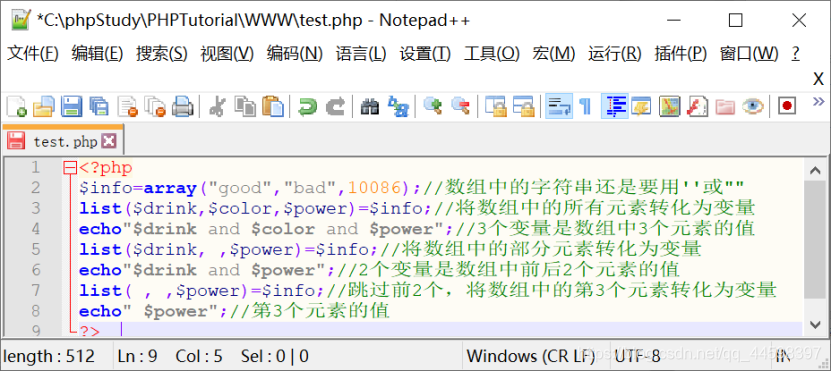The height and width of the screenshot is (372, 831).
Task: Open the 搜索(S) menu
Action: coord(162,54)
